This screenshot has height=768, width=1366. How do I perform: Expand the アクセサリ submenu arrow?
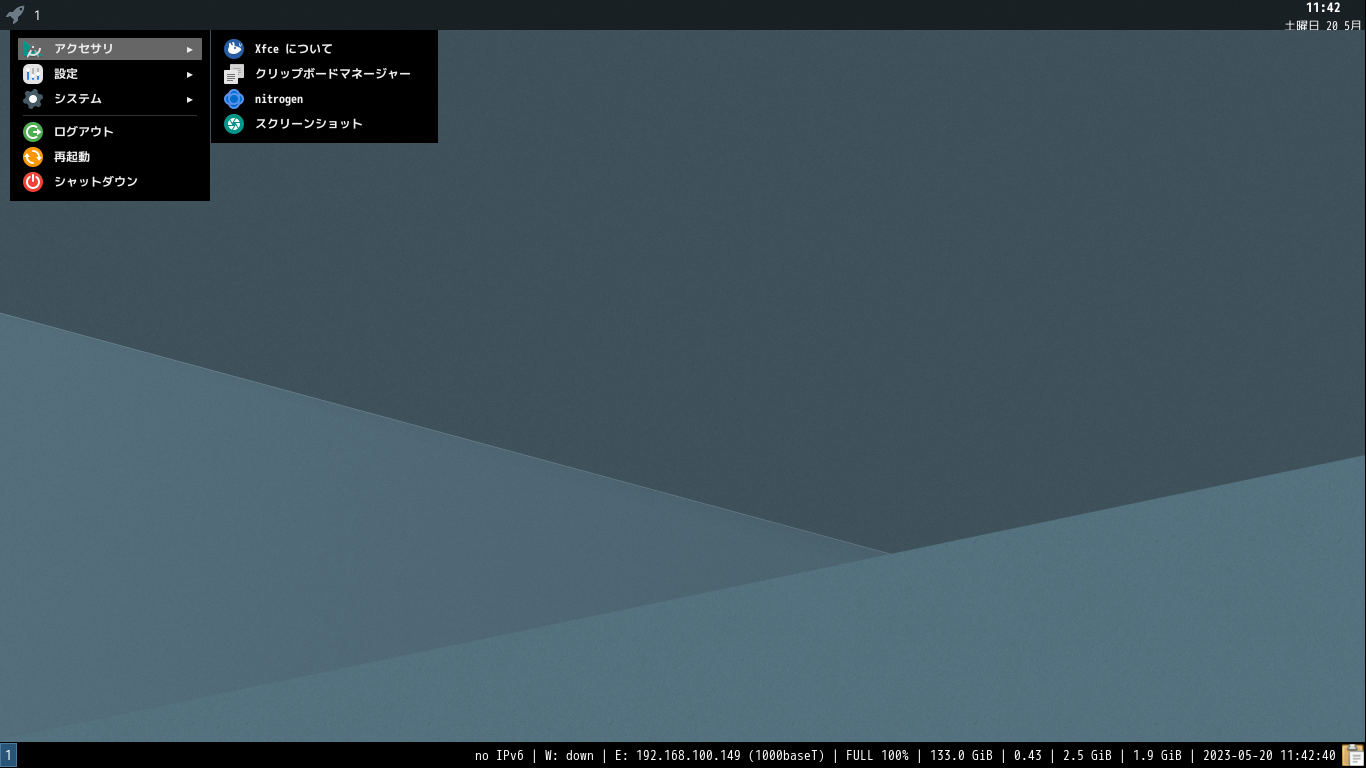pos(190,49)
